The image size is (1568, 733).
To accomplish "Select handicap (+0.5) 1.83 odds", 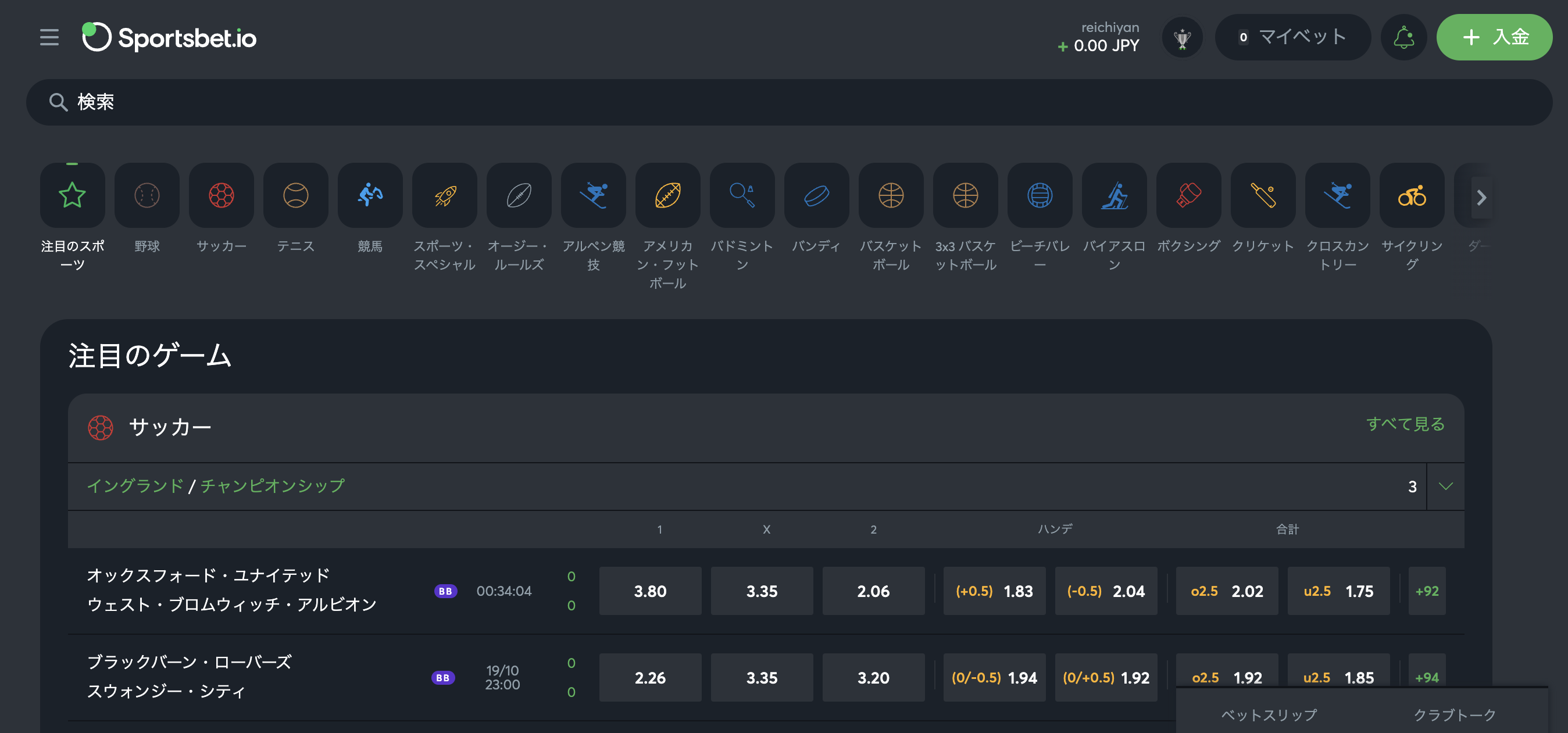I will pyautogui.click(x=994, y=591).
